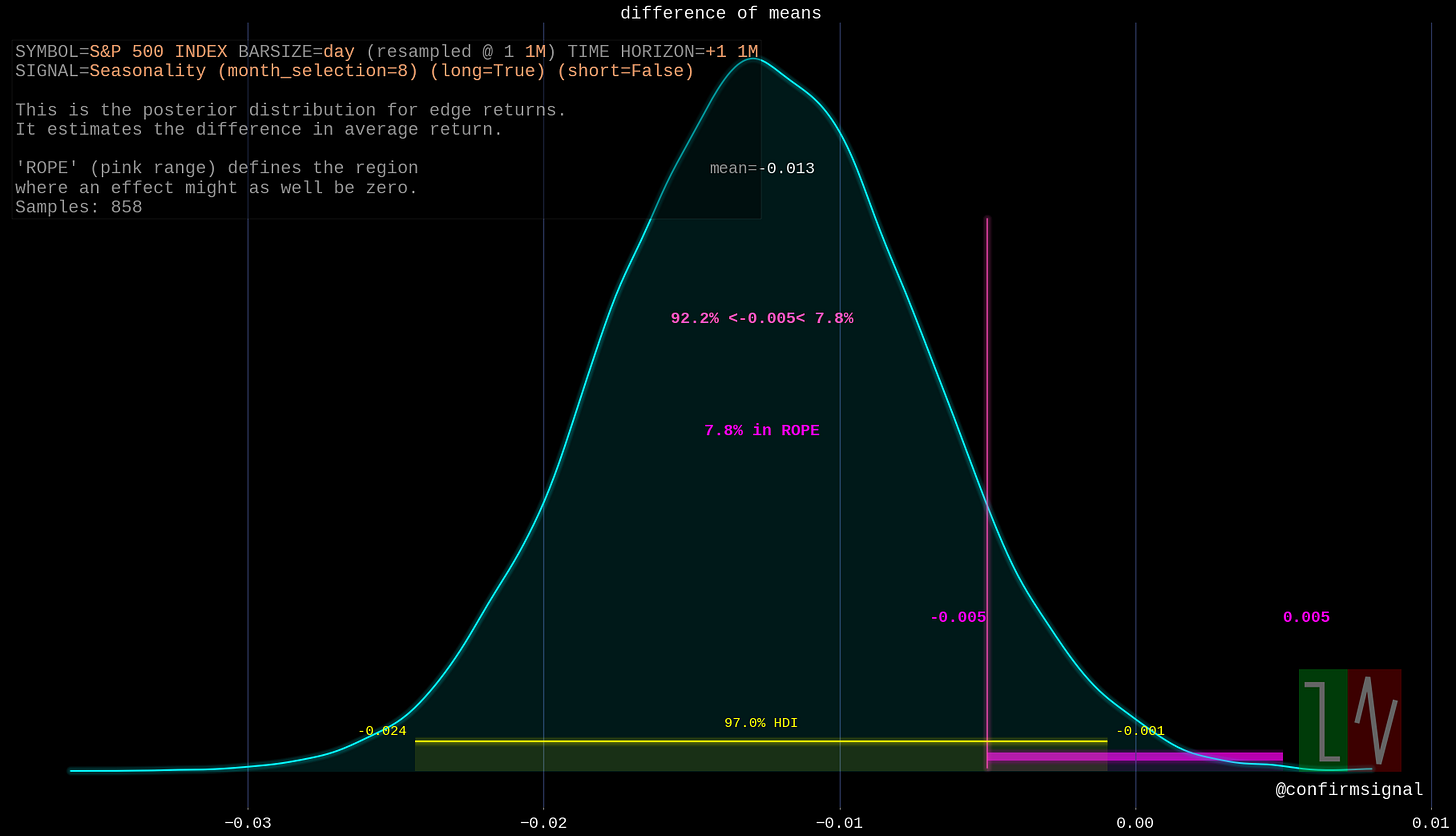1456x836 pixels.
Task: Click the red zigzag logo half
Action: pos(1375,720)
